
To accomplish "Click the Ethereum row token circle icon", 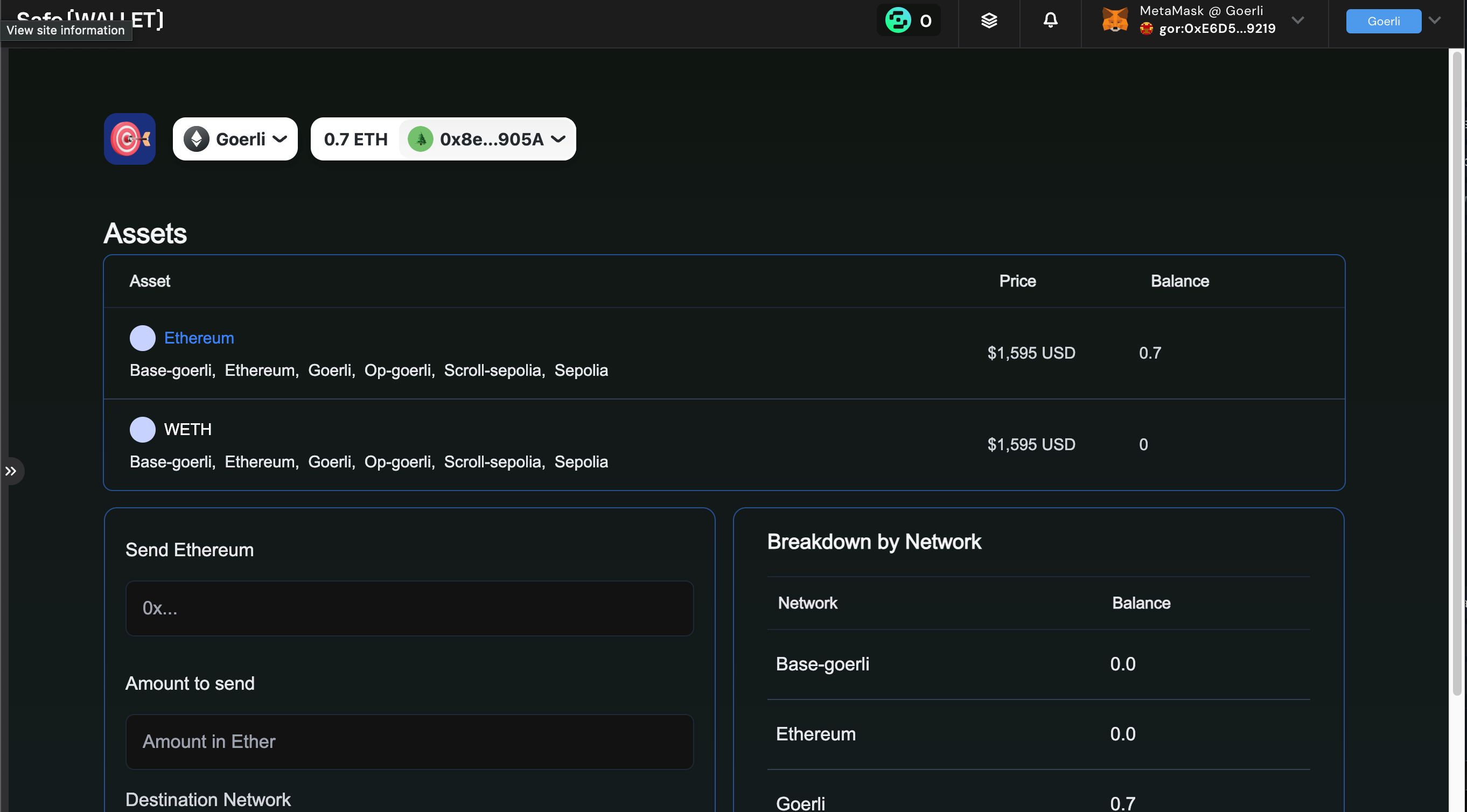I will 142,338.
